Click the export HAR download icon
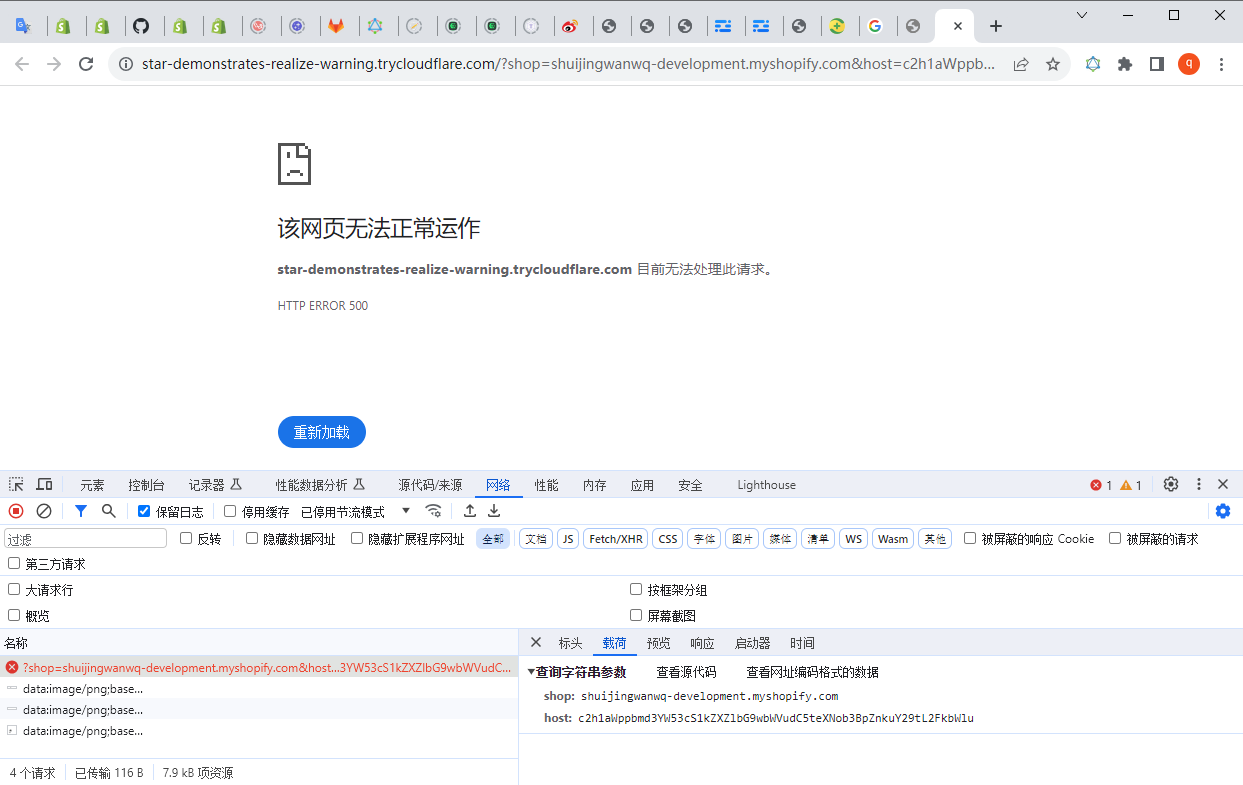1243x785 pixels. (x=494, y=511)
